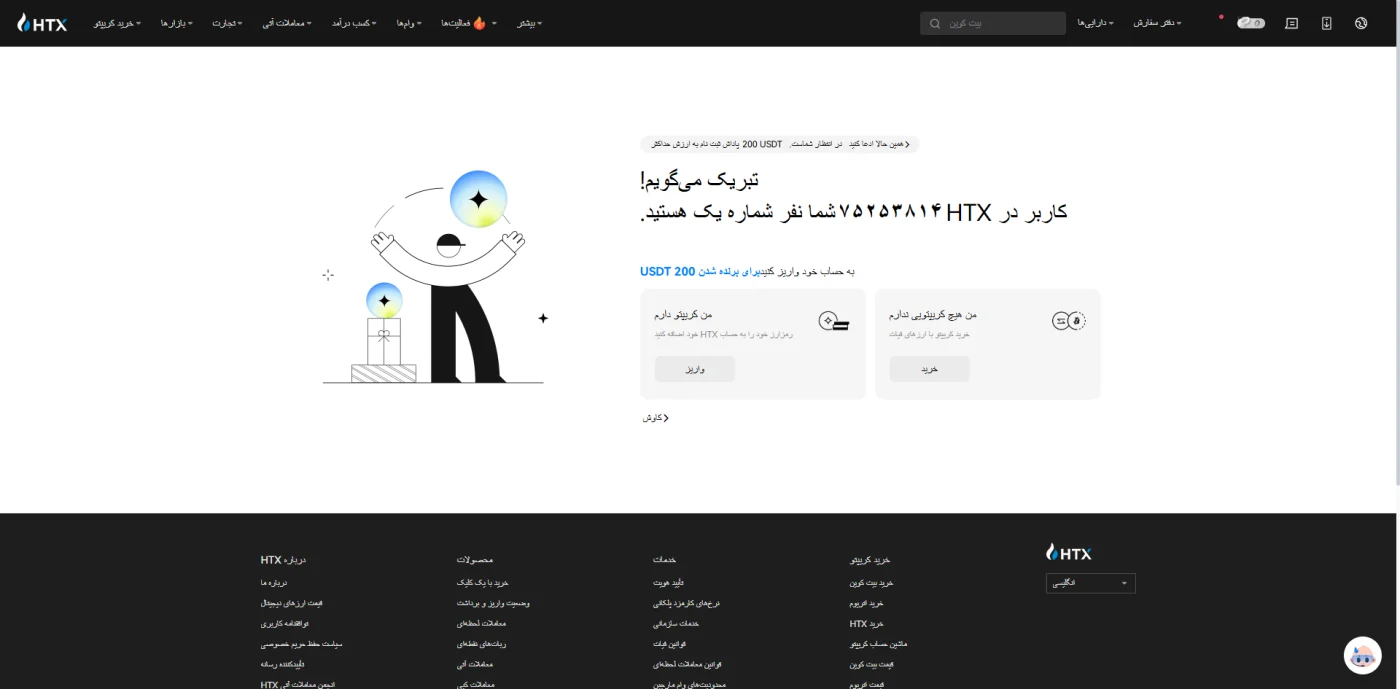Viewport: 1400px width, 689px height.
Task: Open the بیشتر (More) nav menu
Action: tap(529, 23)
